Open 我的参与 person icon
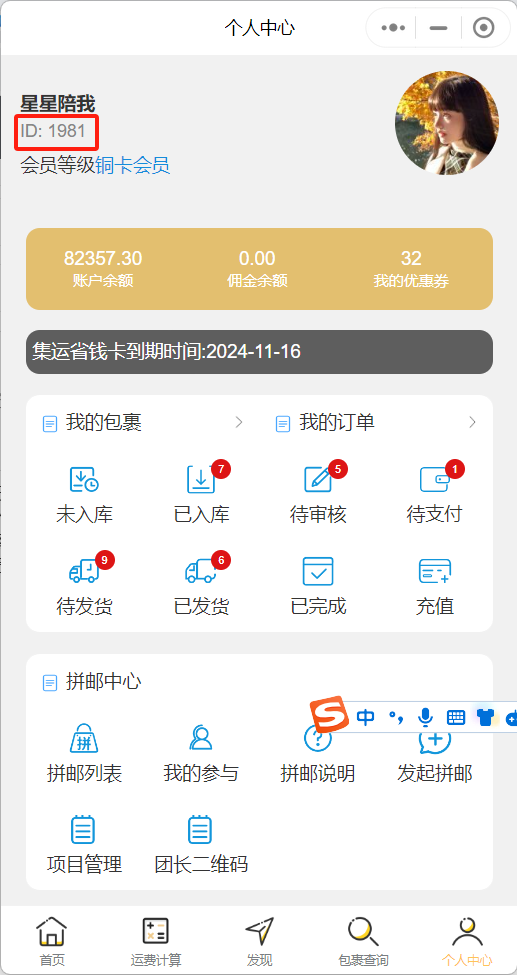The image size is (517, 975). click(201, 738)
